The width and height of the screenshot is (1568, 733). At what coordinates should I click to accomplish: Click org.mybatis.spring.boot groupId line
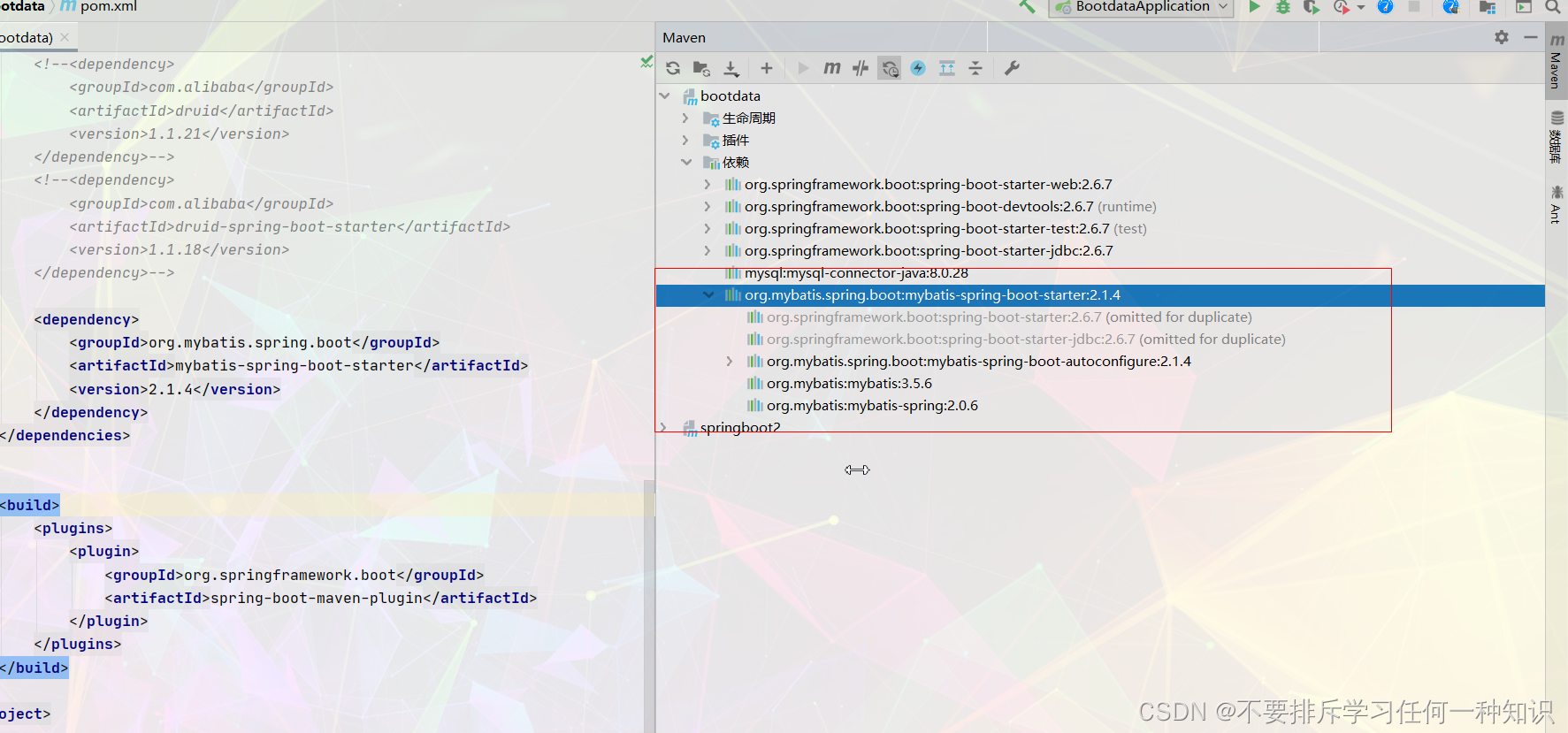click(x=254, y=342)
